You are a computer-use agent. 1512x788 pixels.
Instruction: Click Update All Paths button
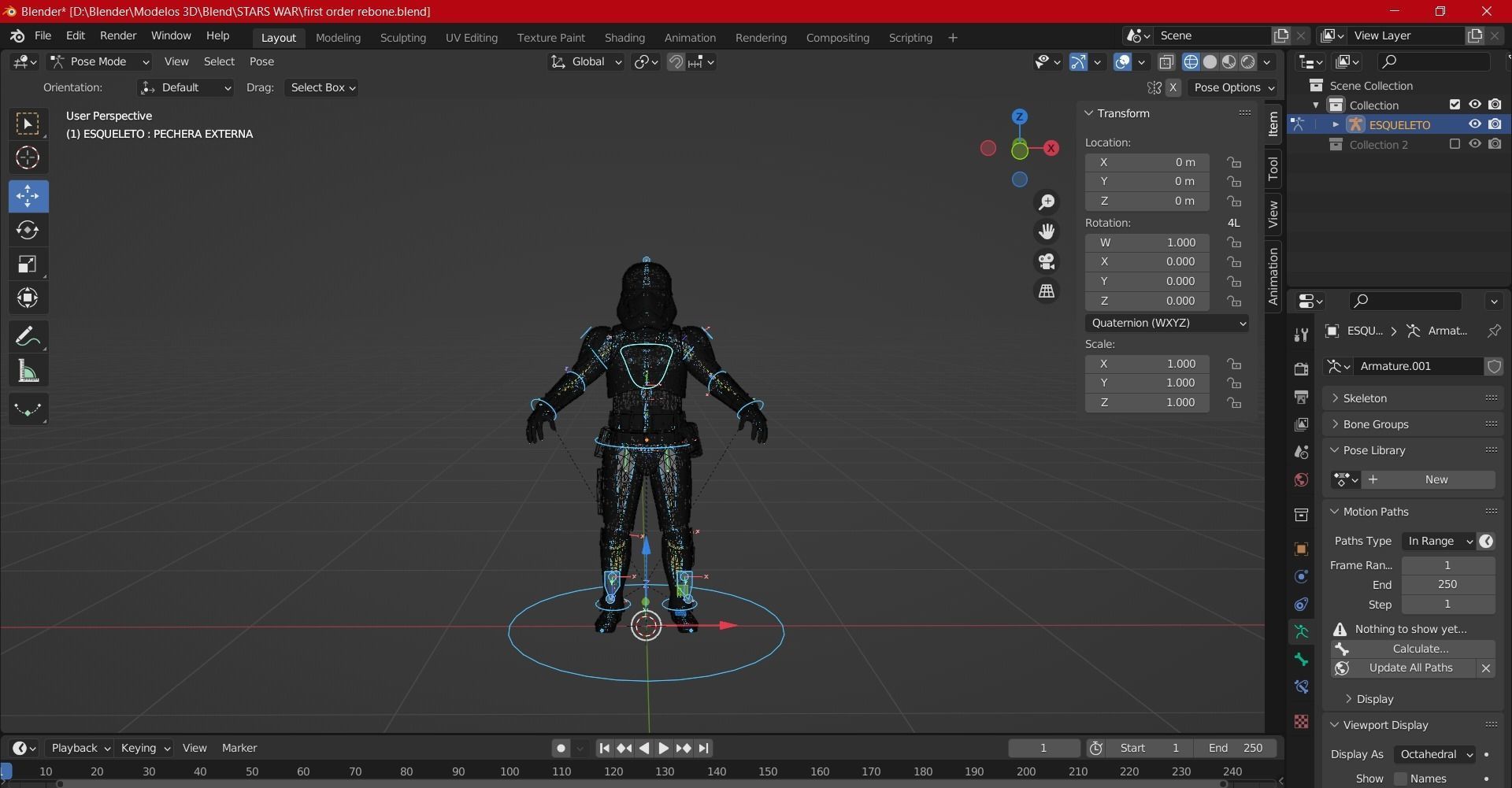pos(1403,668)
